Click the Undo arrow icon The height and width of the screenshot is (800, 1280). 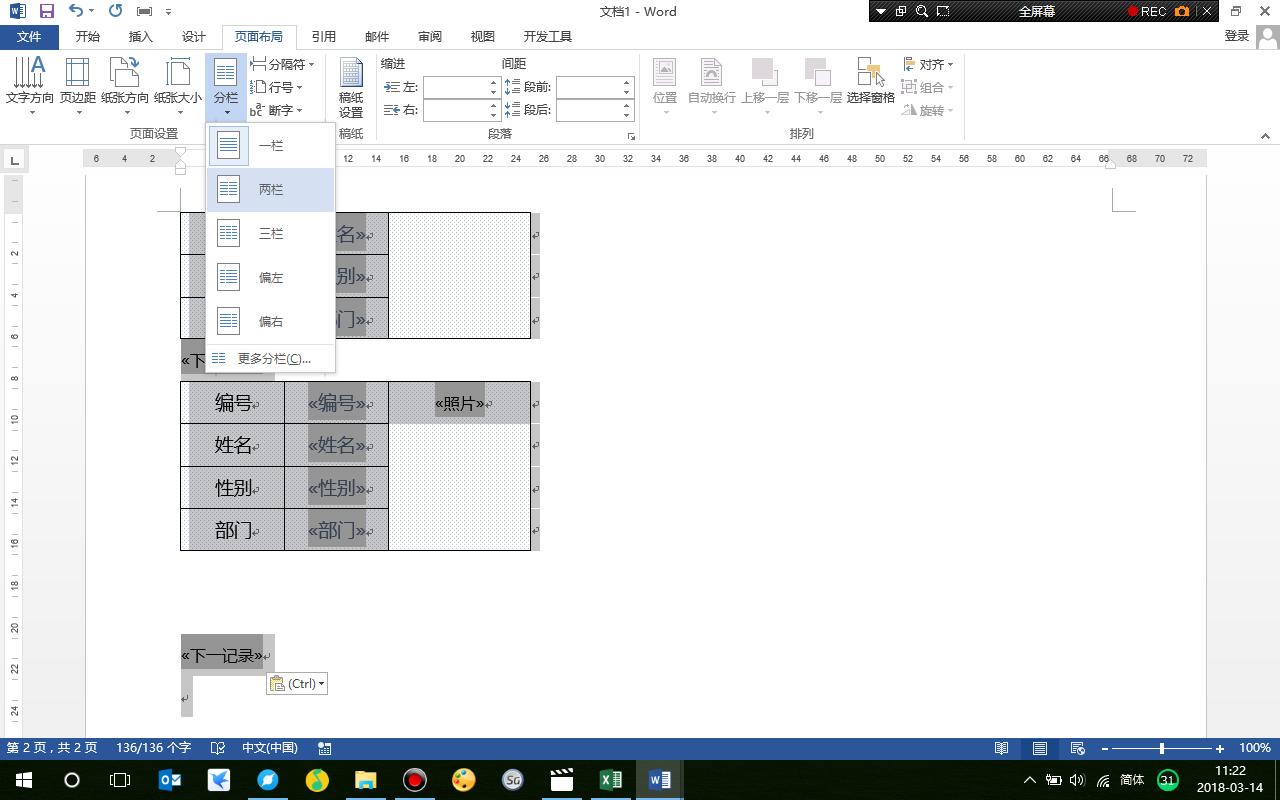click(x=76, y=11)
